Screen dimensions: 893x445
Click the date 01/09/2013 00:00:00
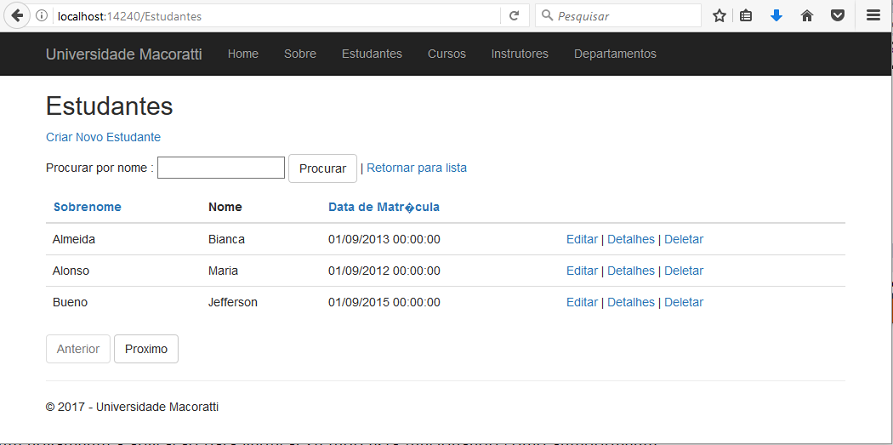tap(384, 239)
